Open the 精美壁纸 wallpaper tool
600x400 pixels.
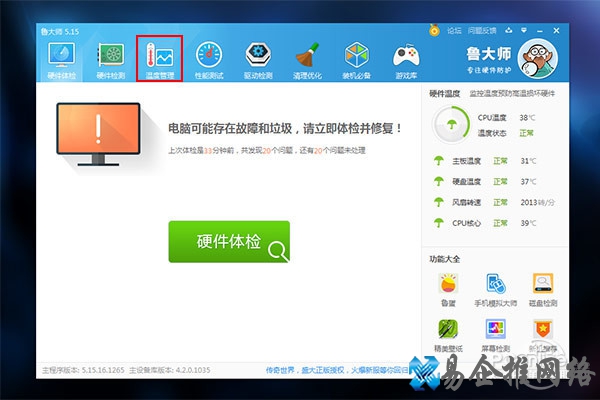point(446,334)
